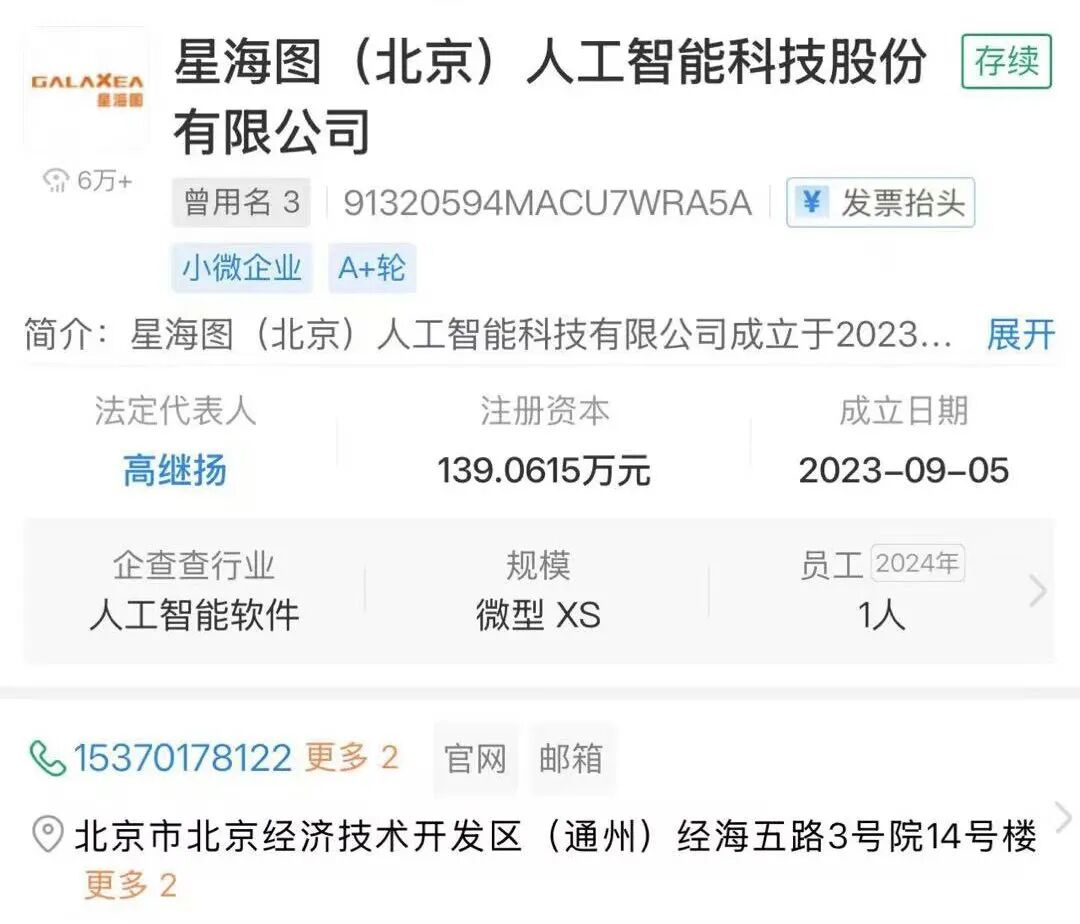This screenshot has width=1080, height=924.
Task: Open the GALAXEA company logo
Action: click(x=87, y=88)
